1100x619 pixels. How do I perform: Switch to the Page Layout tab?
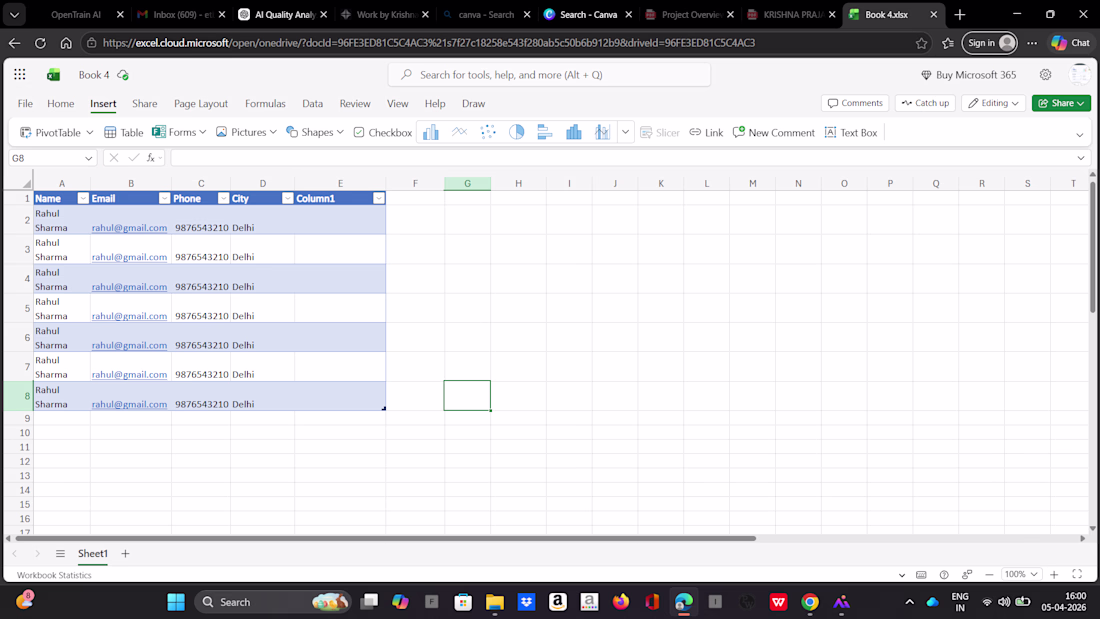(201, 103)
